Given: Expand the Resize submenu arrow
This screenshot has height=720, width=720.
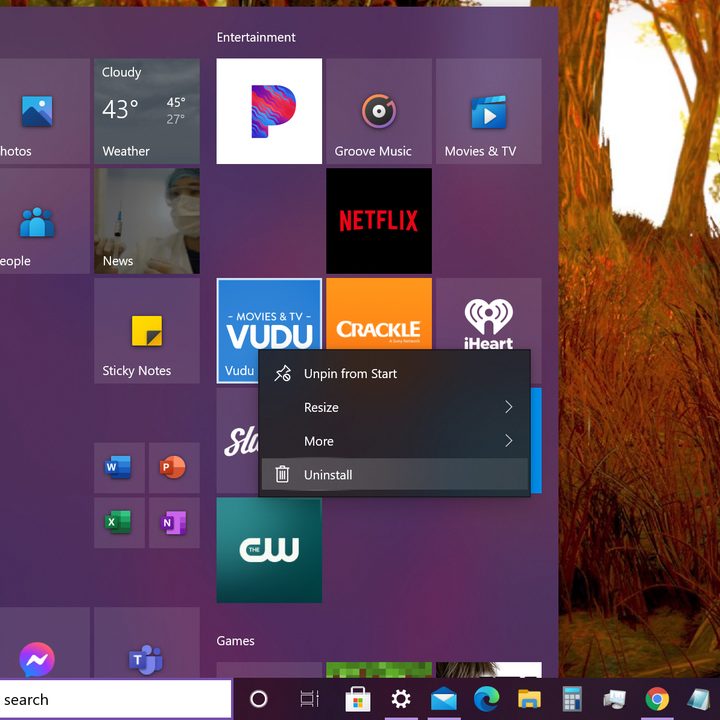Looking at the screenshot, I should click(x=508, y=407).
